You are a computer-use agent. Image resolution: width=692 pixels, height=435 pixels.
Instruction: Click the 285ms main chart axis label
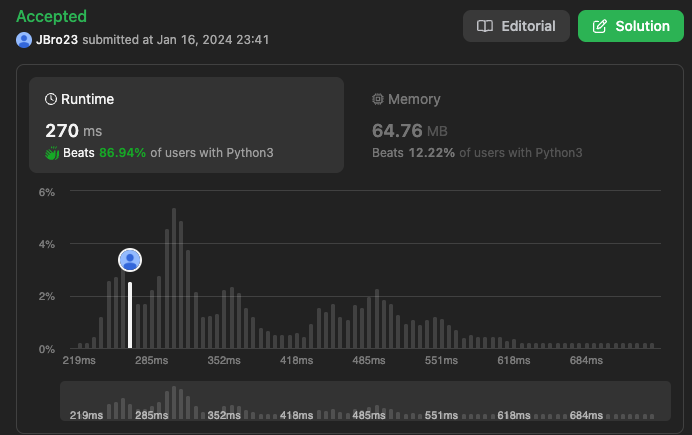pos(151,360)
